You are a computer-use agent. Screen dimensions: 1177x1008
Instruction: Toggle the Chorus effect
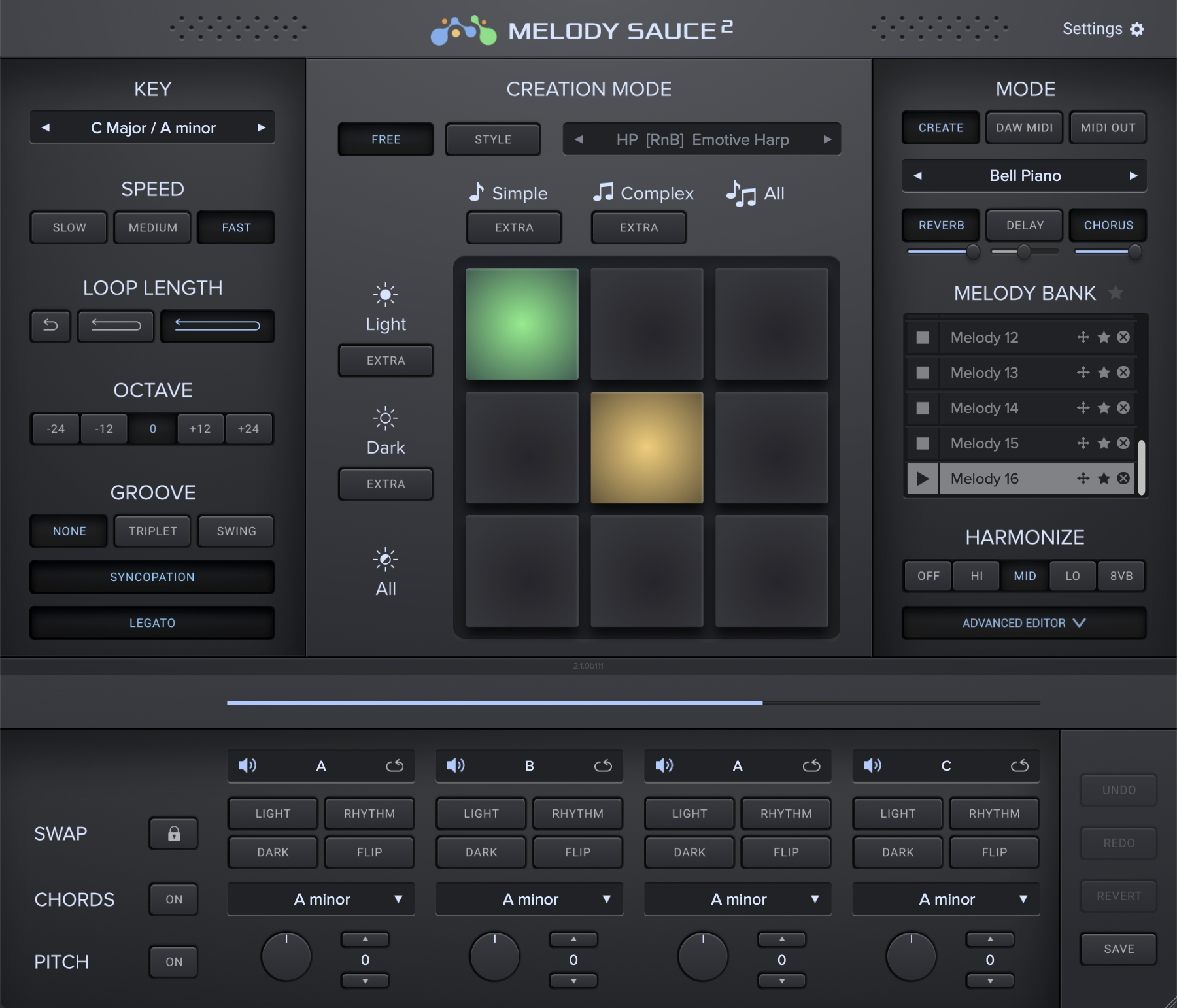coord(1108,226)
